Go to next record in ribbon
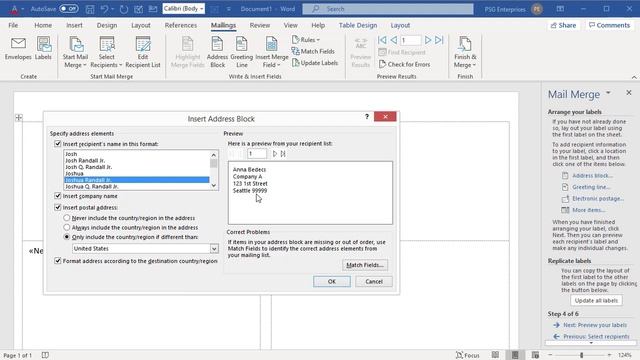This screenshot has height=360, width=640. (428, 40)
